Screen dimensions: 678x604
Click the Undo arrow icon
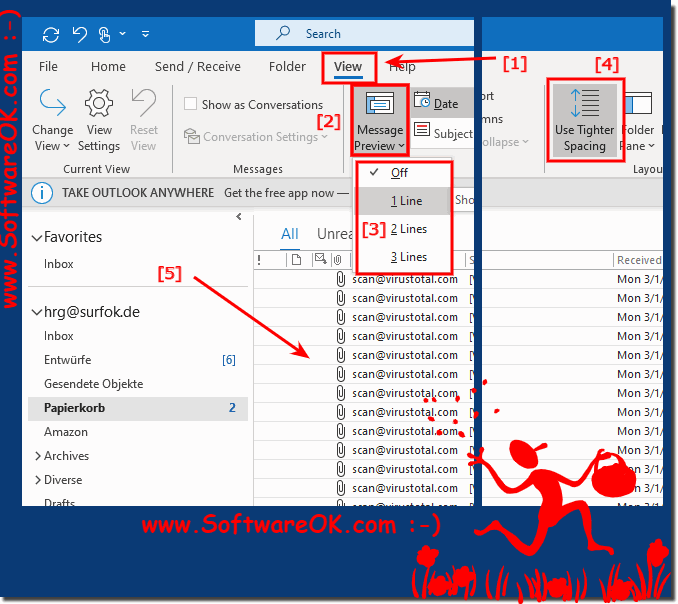[x=80, y=34]
